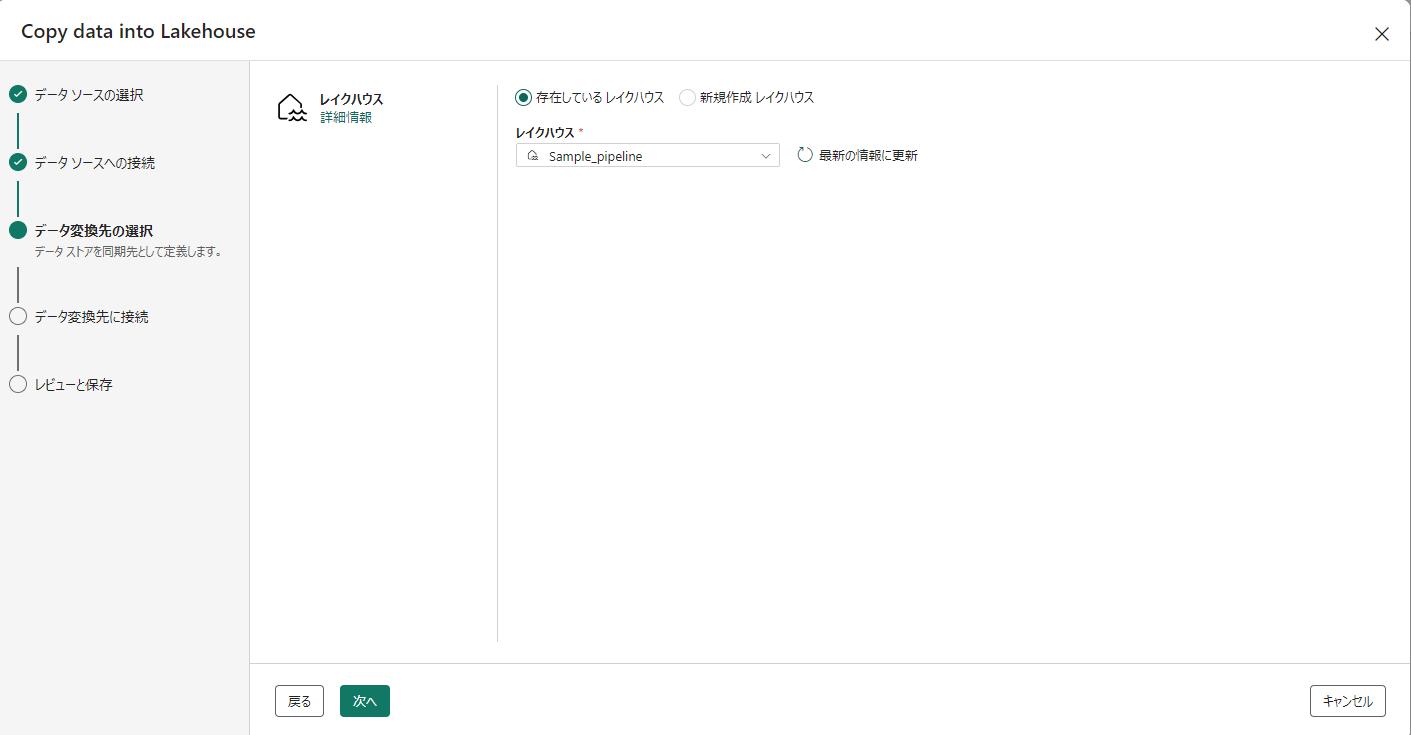Click the Copy data into Lakehouse title
Image resolution: width=1411 pixels, height=735 pixels.
click(138, 32)
